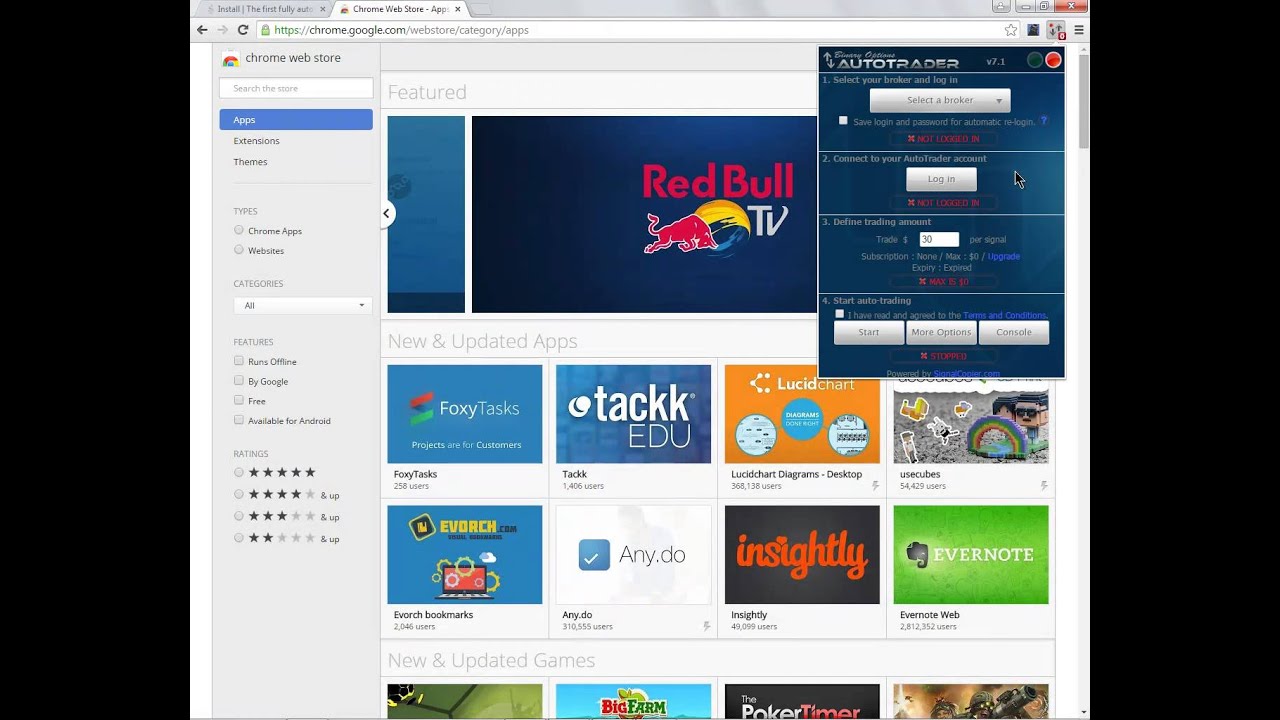1280x720 pixels.
Task: Click the blue help question mark icon
Action: click(x=1044, y=121)
